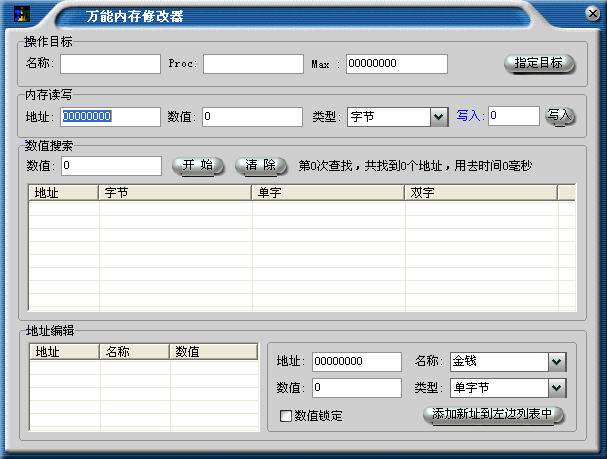This screenshot has width=607, height=459.
Task: Click the 写入 value input field
Action: [514, 116]
